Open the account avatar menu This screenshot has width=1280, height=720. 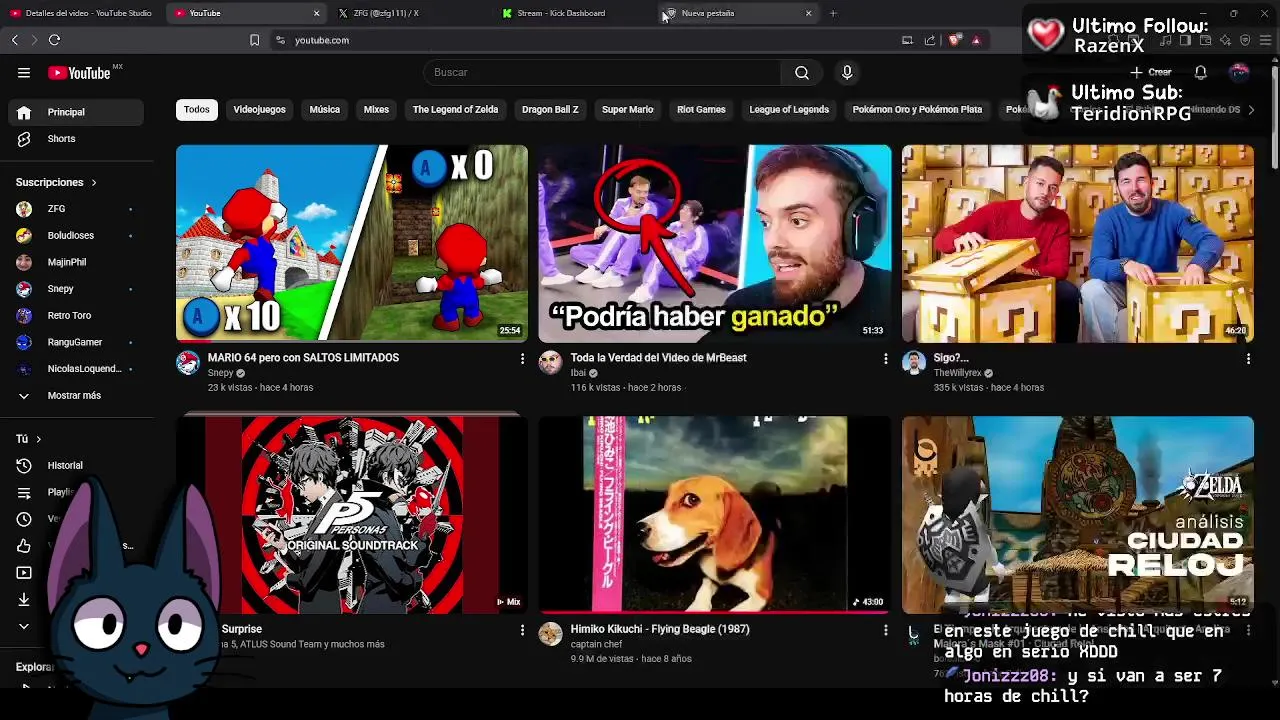click(x=1239, y=72)
